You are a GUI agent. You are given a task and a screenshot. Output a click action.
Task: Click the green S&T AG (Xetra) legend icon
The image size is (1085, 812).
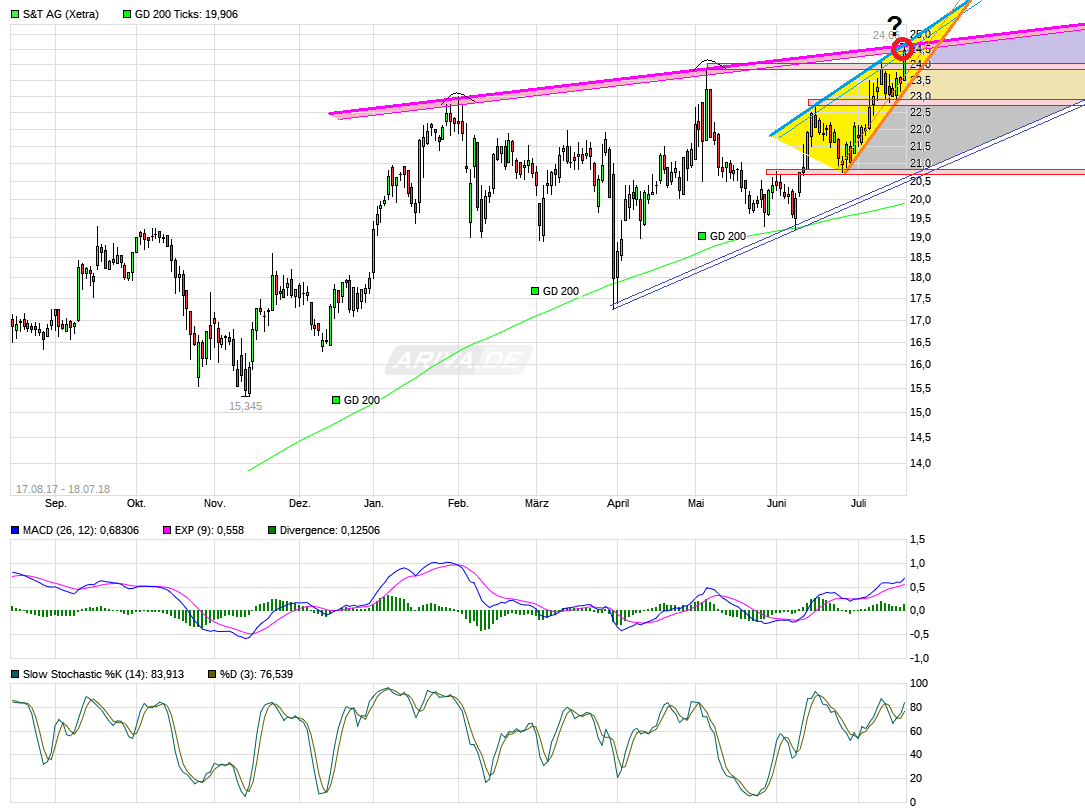[x=16, y=14]
